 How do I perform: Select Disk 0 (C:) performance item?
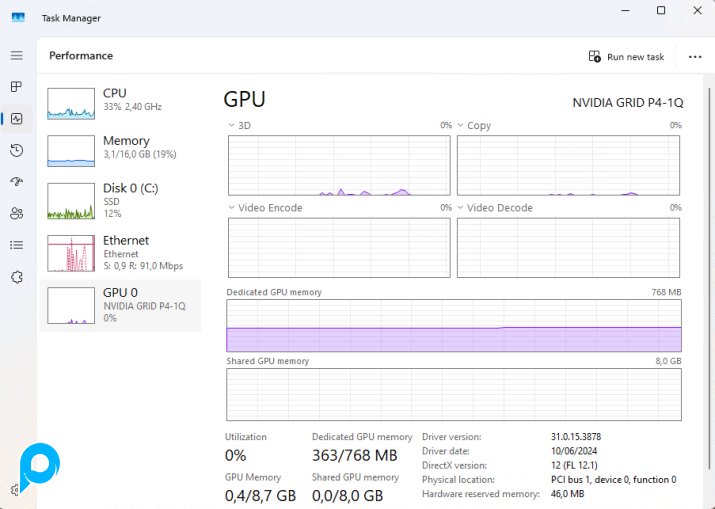[120, 200]
